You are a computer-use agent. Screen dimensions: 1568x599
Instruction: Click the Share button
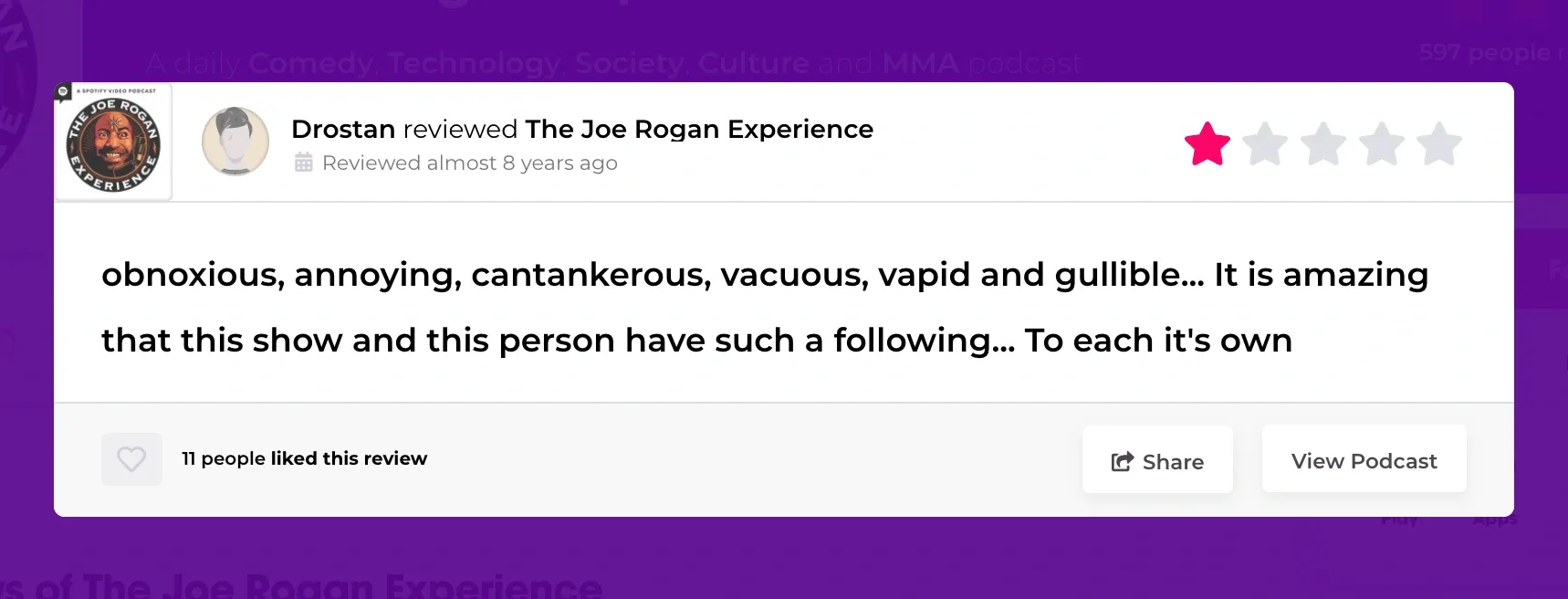[1157, 461]
